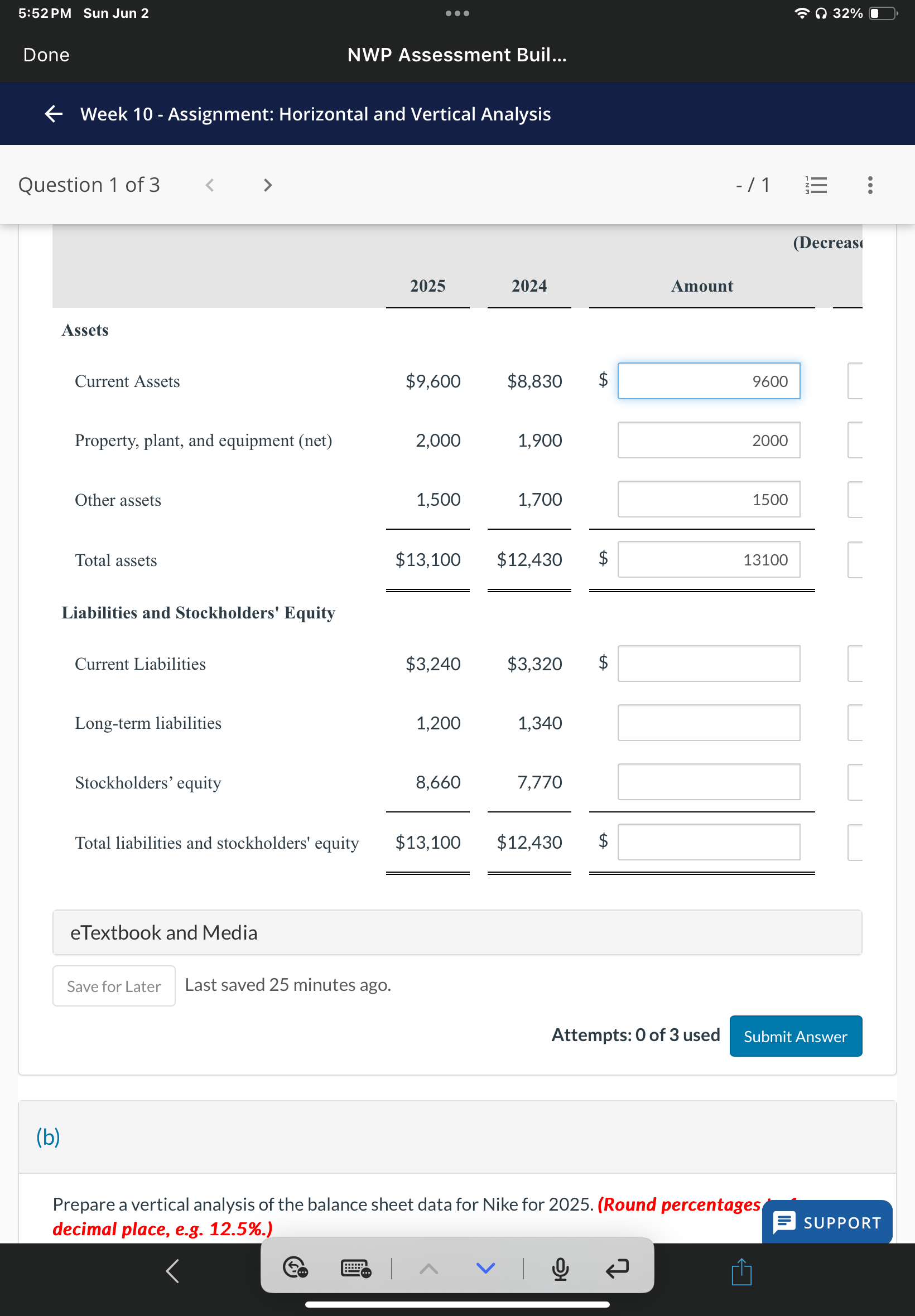Click the $9,600 Current Assets value

click(x=433, y=381)
